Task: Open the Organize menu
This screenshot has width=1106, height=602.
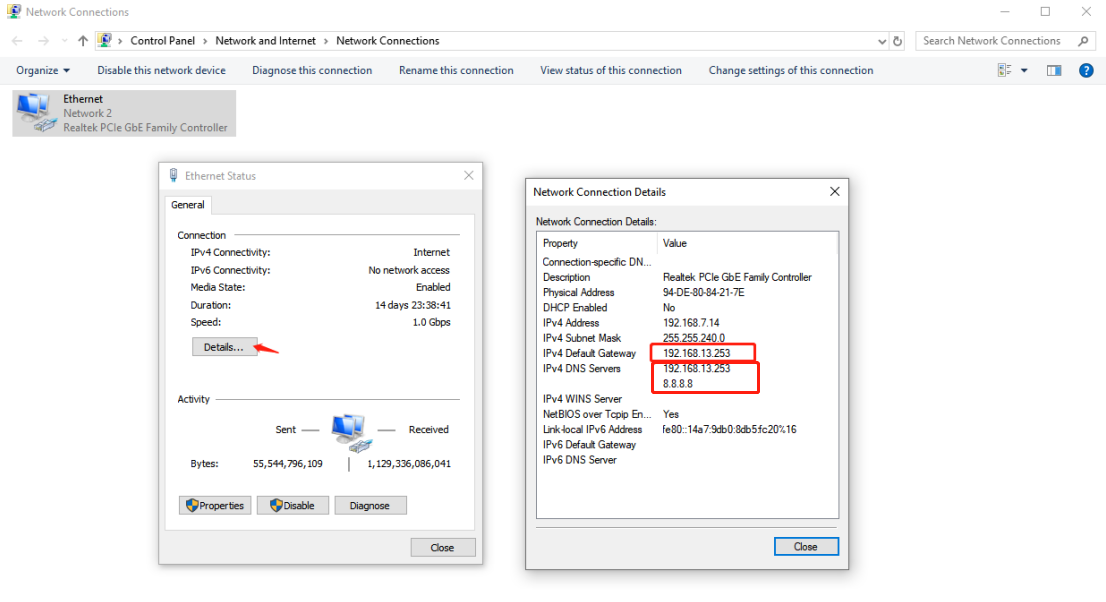Action: [43, 71]
